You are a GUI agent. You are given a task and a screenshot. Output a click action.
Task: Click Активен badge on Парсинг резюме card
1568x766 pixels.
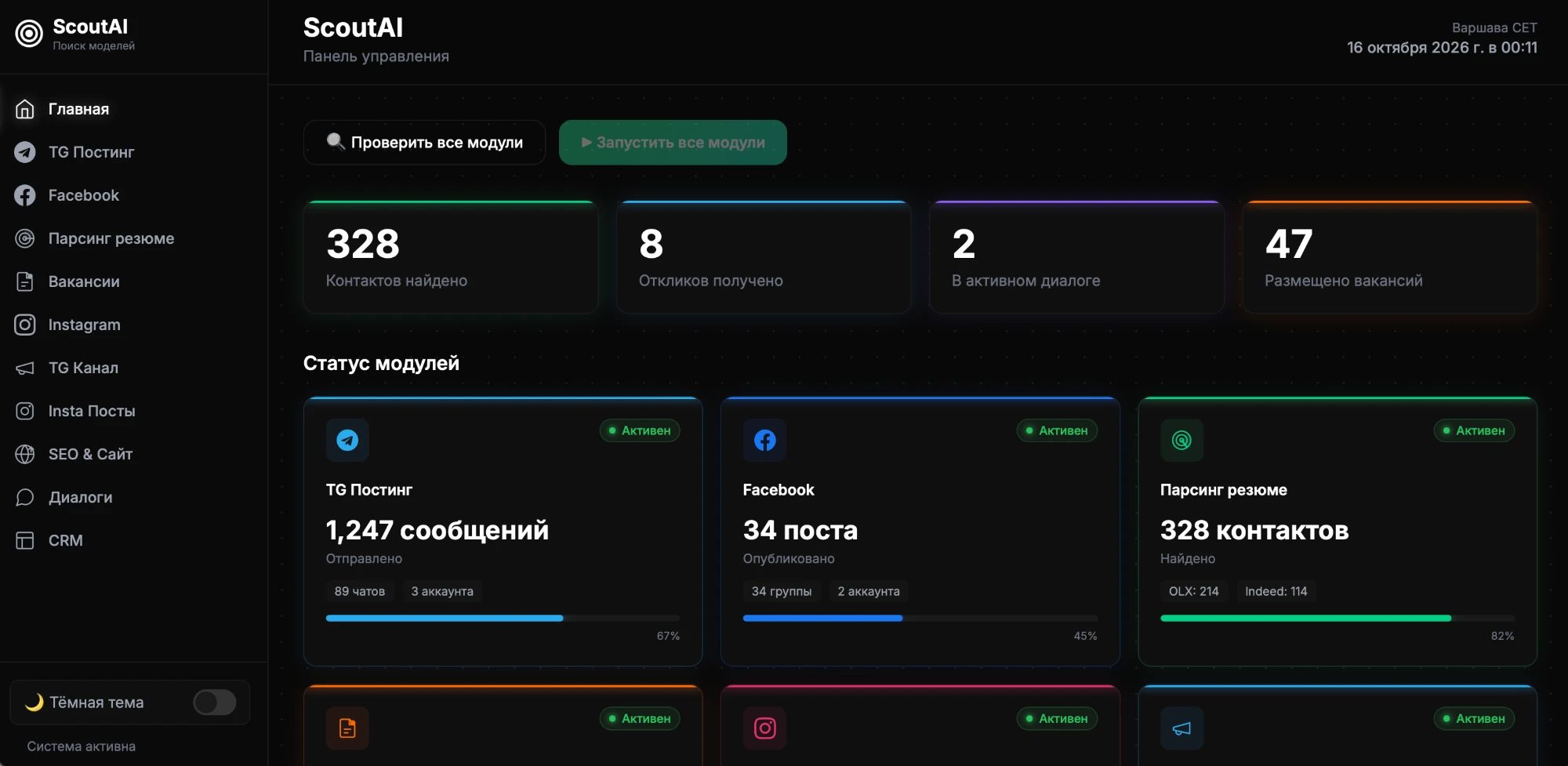[x=1474, y=430]
